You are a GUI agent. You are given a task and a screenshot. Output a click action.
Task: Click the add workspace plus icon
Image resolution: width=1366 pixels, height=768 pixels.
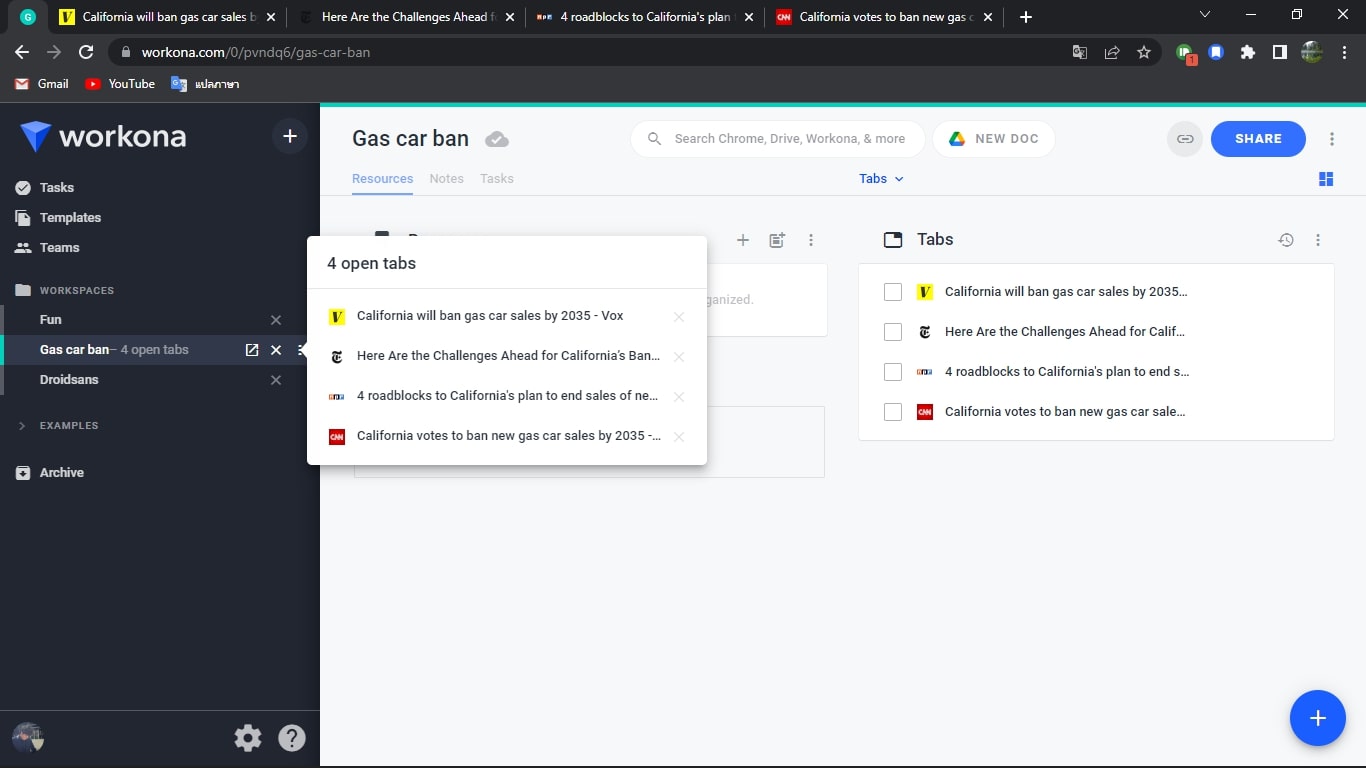click(290, 136)
